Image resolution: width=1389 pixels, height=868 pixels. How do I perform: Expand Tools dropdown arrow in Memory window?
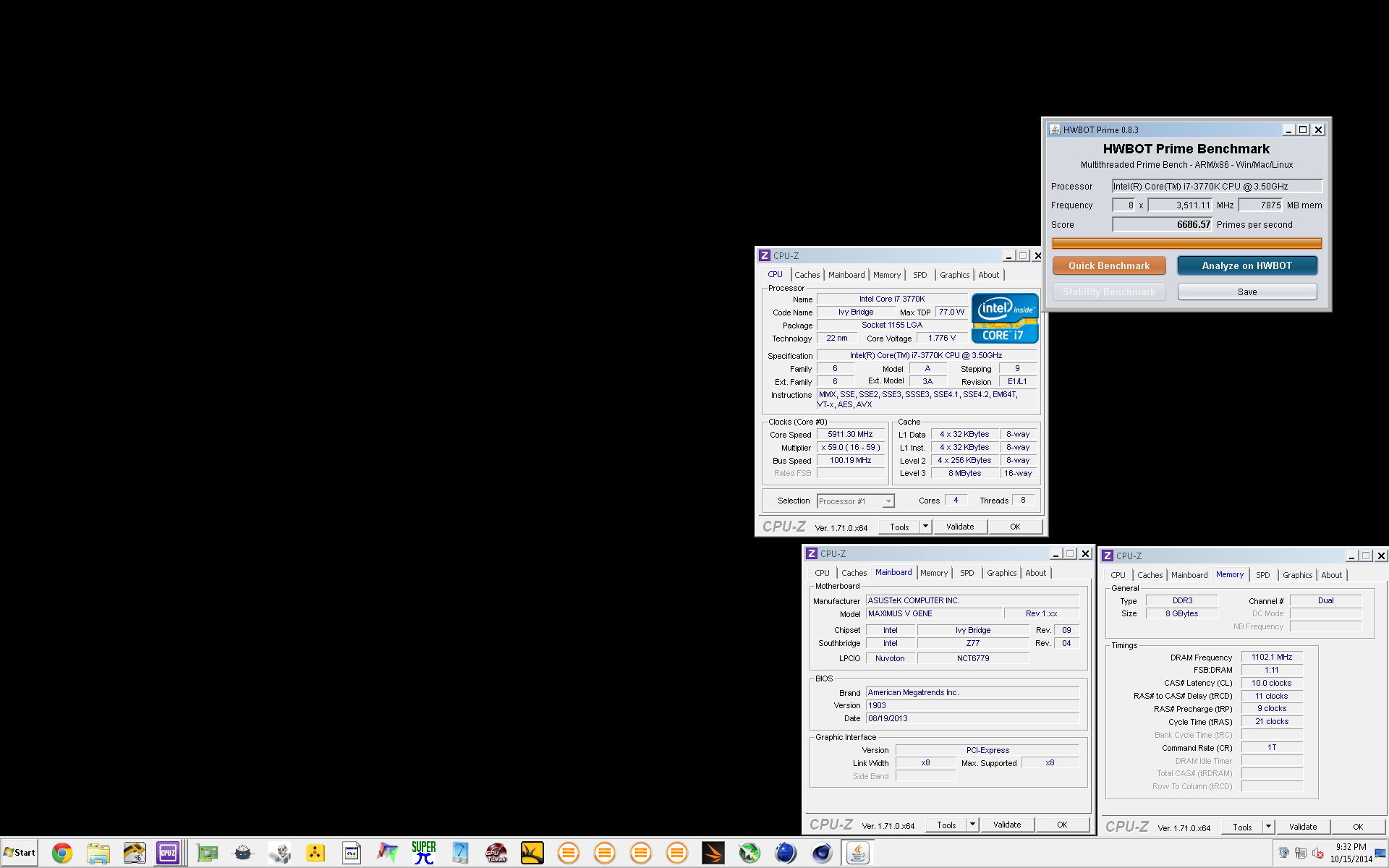click(1268, 827)
